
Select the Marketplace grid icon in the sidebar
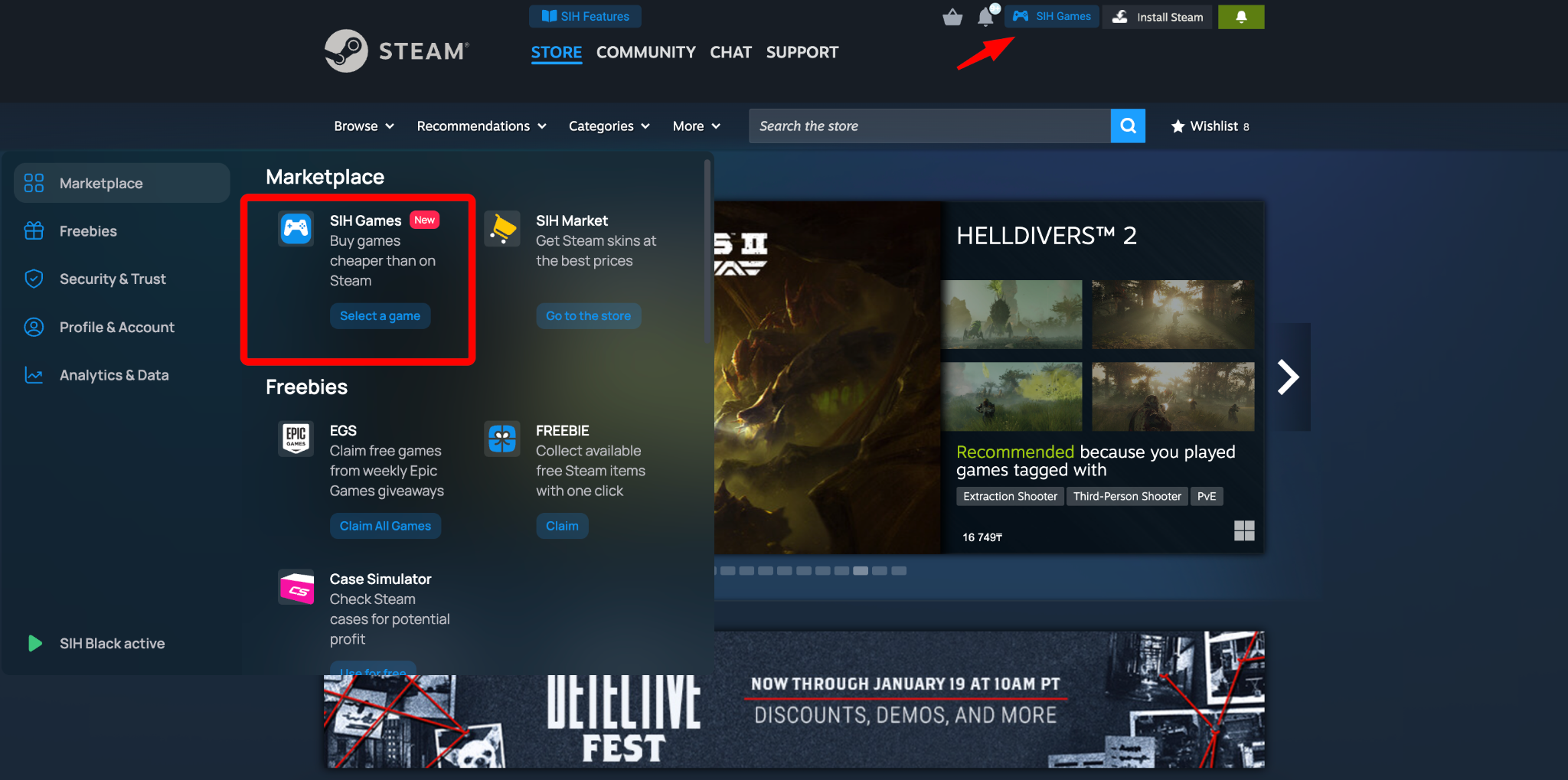(34, 183)
